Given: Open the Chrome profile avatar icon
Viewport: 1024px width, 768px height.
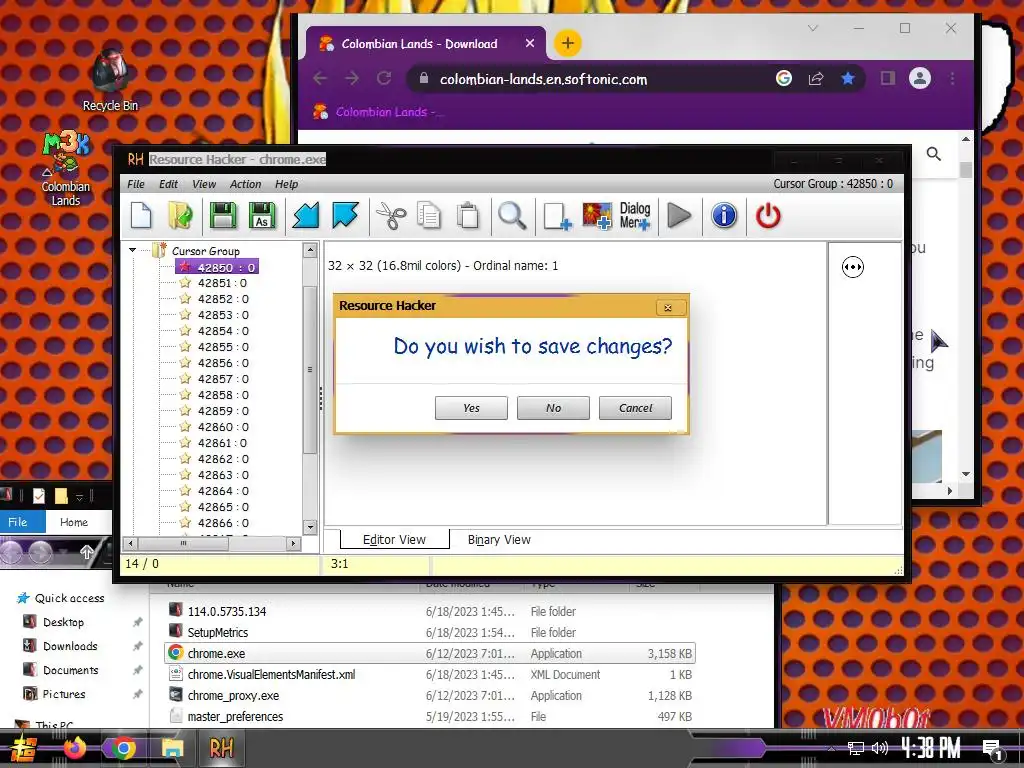Looking at the screenshot, I should 920,78.
